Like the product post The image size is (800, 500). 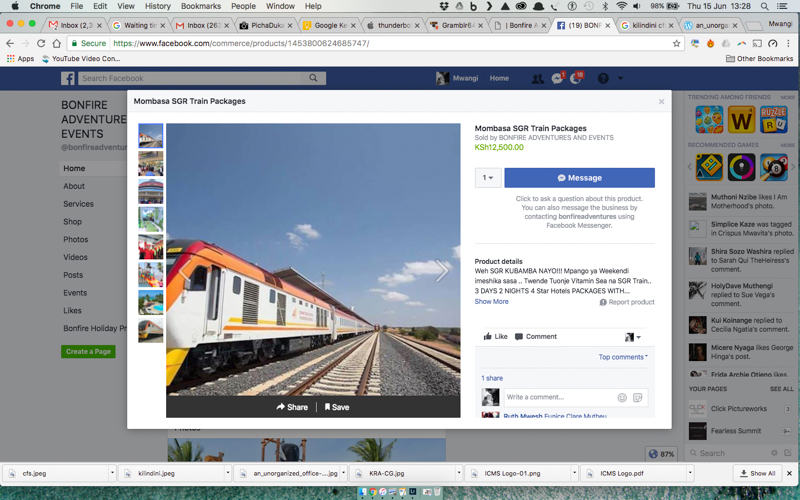(496, 336)
